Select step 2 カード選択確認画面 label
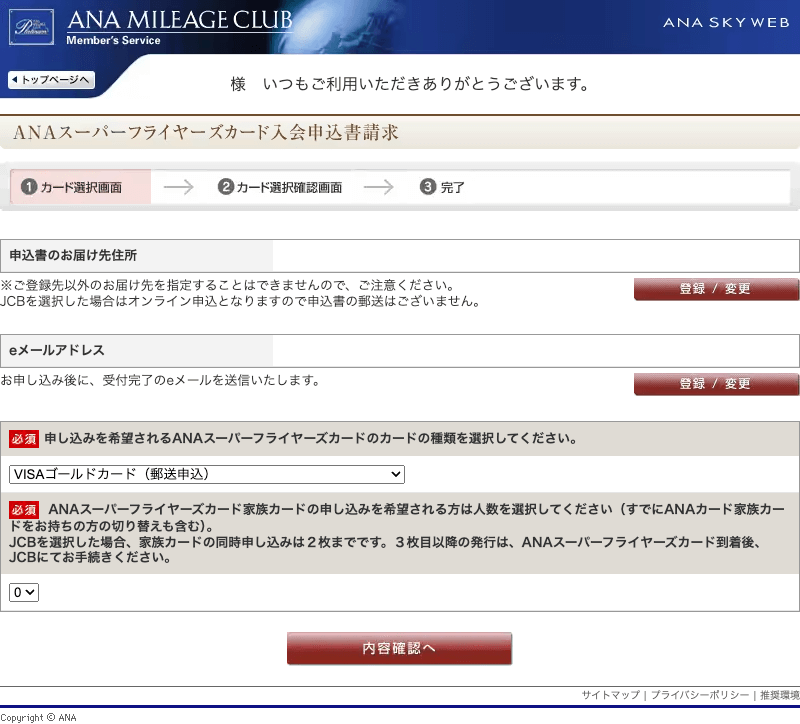The height and width of the screenshot is (724, 800). [x=280, y=187]
